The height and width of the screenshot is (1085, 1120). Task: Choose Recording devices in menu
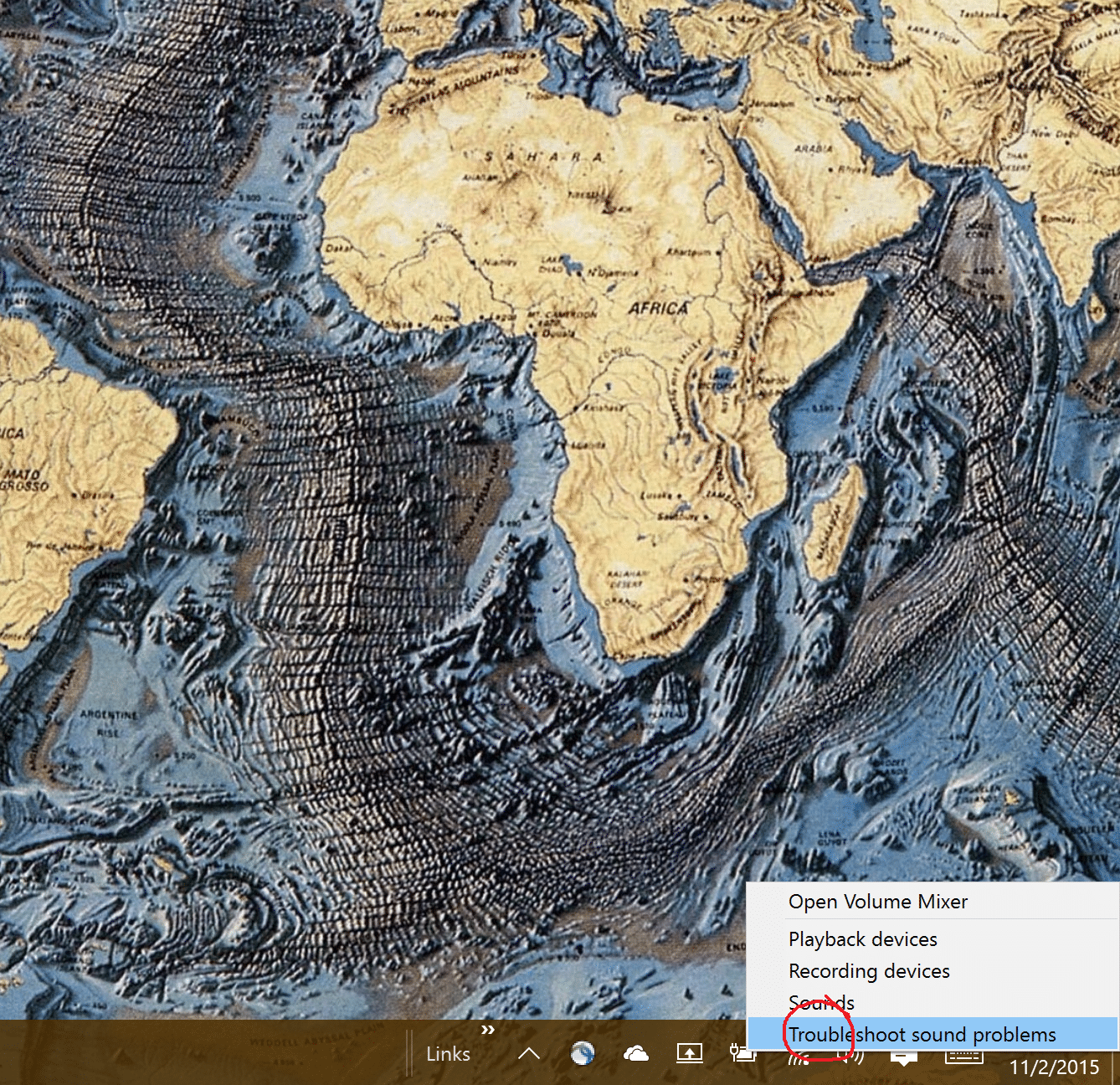(x=932, y=971)
